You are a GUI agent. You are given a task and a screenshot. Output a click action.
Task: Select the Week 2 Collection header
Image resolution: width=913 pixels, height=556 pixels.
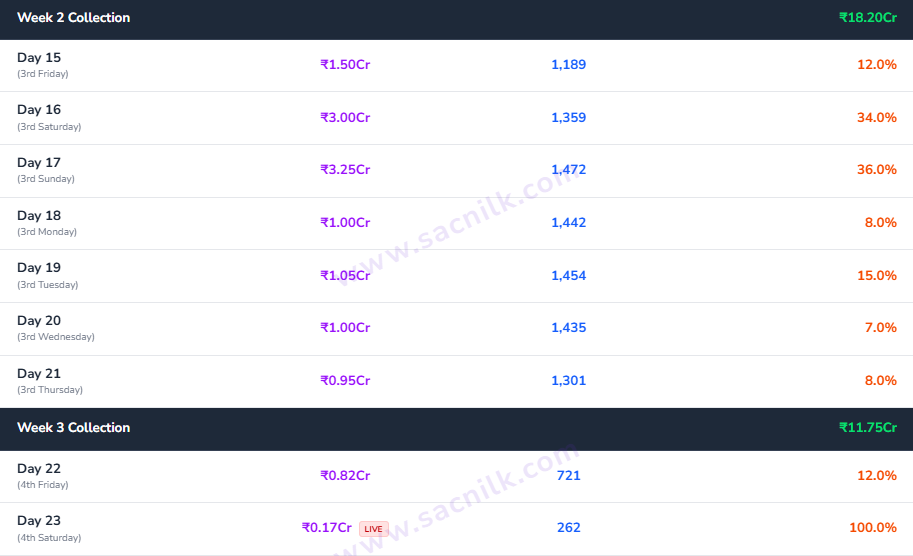[x=73, y=17]
